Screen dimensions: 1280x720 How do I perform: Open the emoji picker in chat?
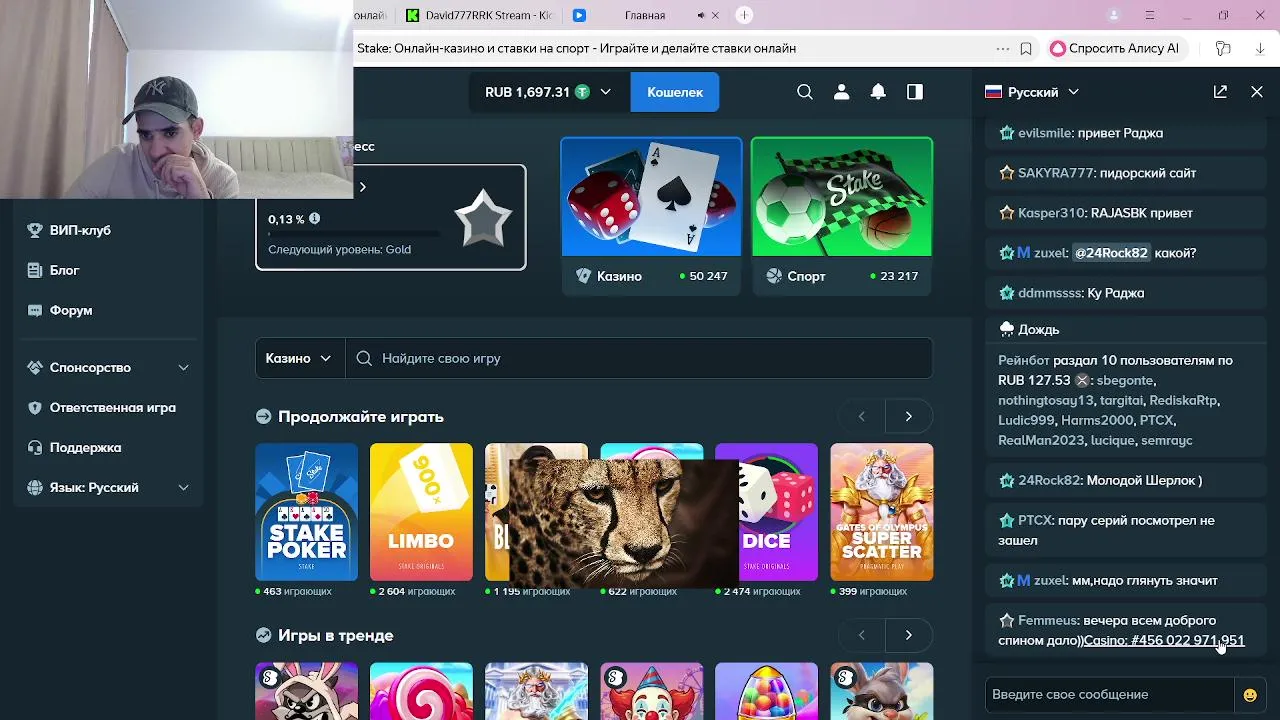pos(1250,695)
